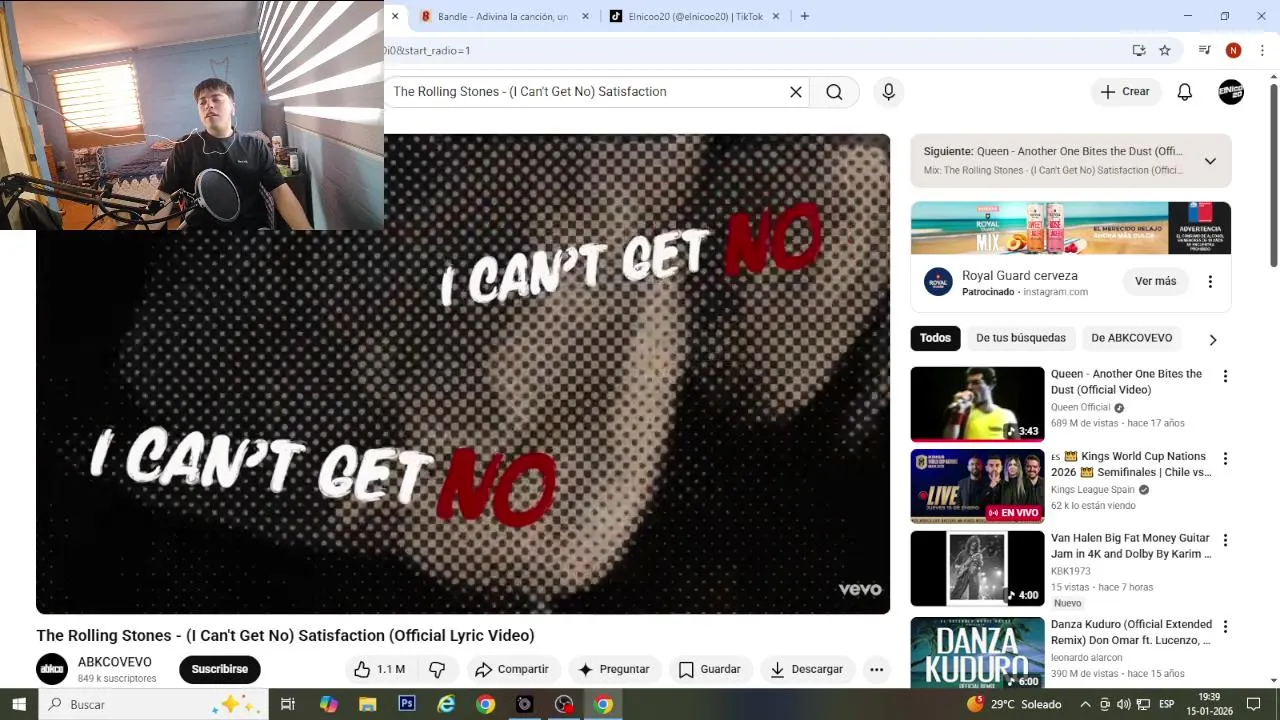Click the Kings League Spain channel name

(1092, 490)
